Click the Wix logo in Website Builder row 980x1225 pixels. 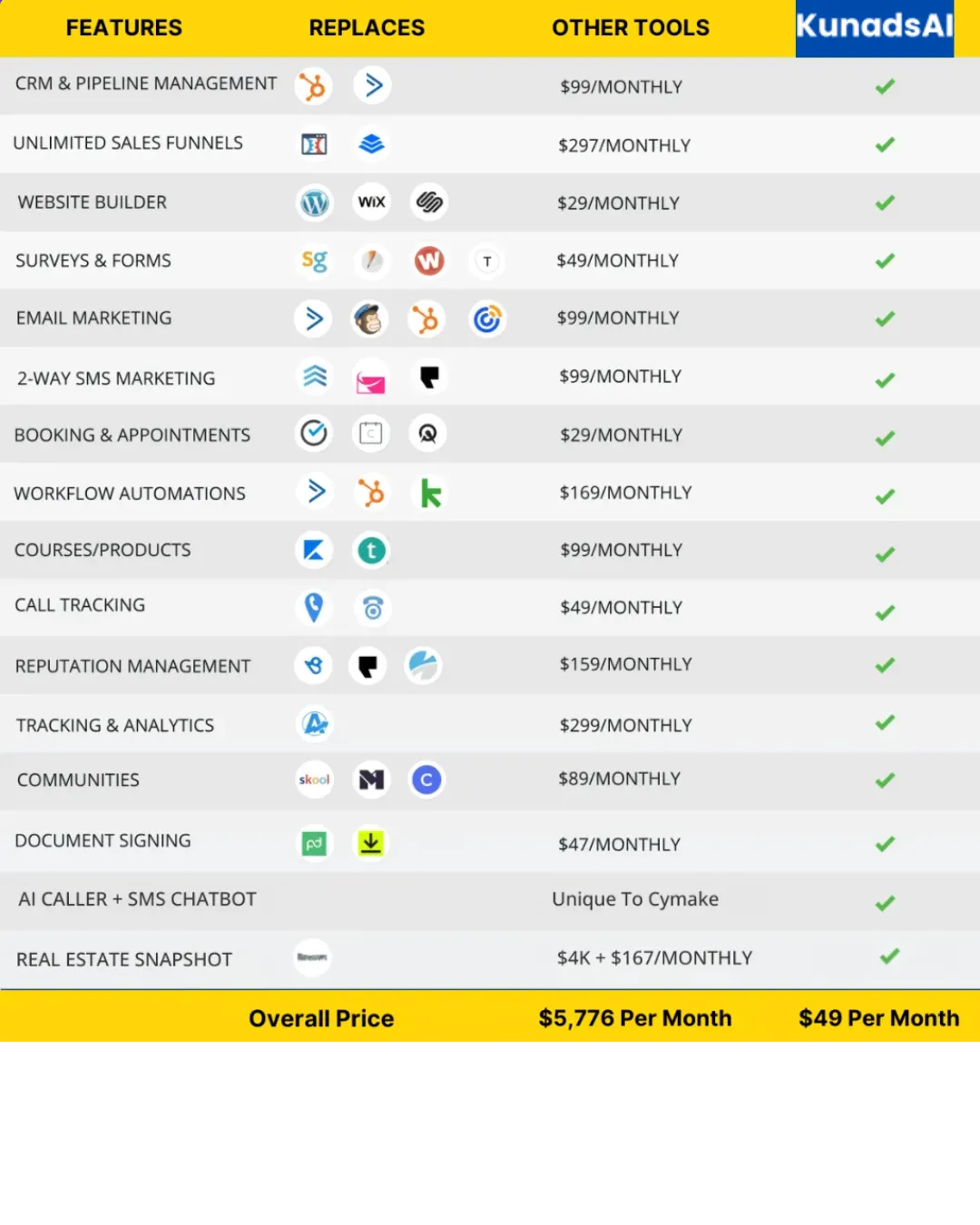[371, 202]
